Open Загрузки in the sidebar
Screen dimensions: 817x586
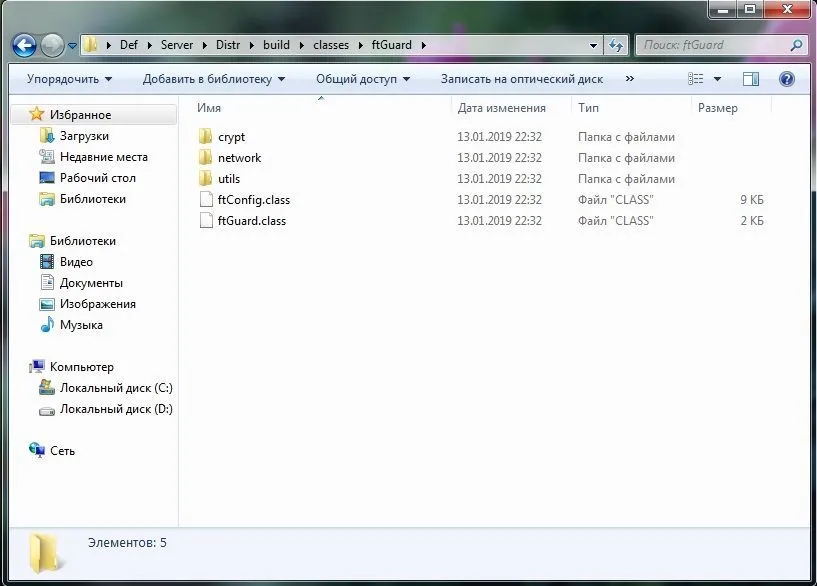point(84,136)
